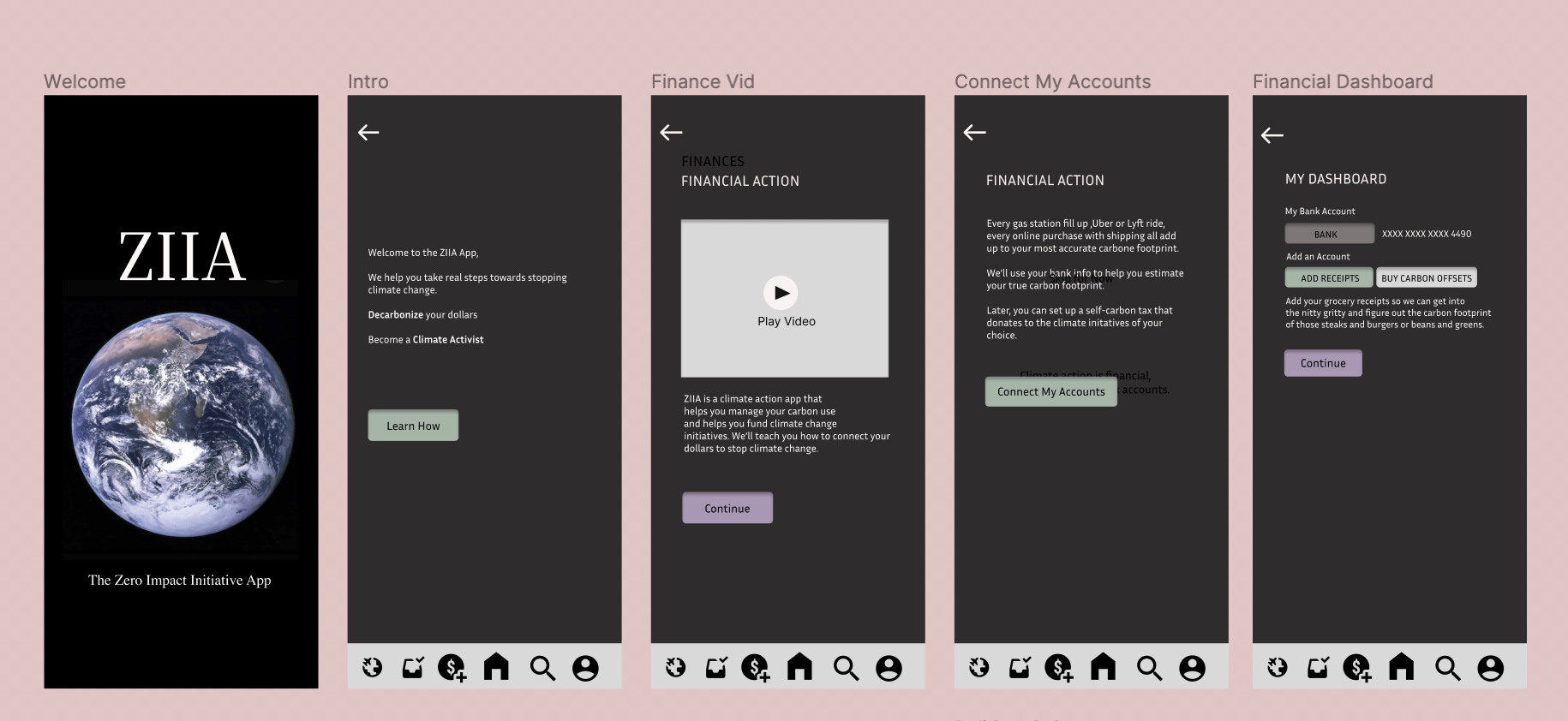The width and height of the screenshot is (1568, 721).
Task: Click globe travel icon in Financial Dashboard frame
Action: (x=1277, y=667)
